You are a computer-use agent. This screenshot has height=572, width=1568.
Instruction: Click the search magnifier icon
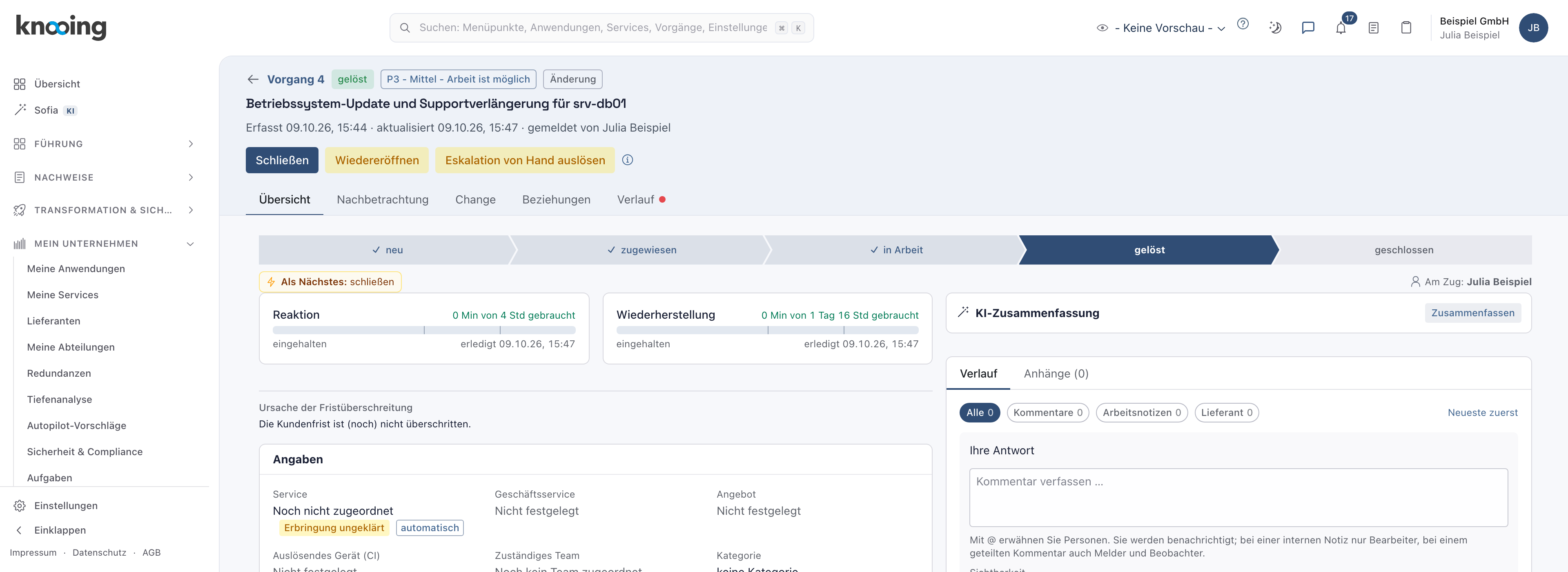[404, 27]
